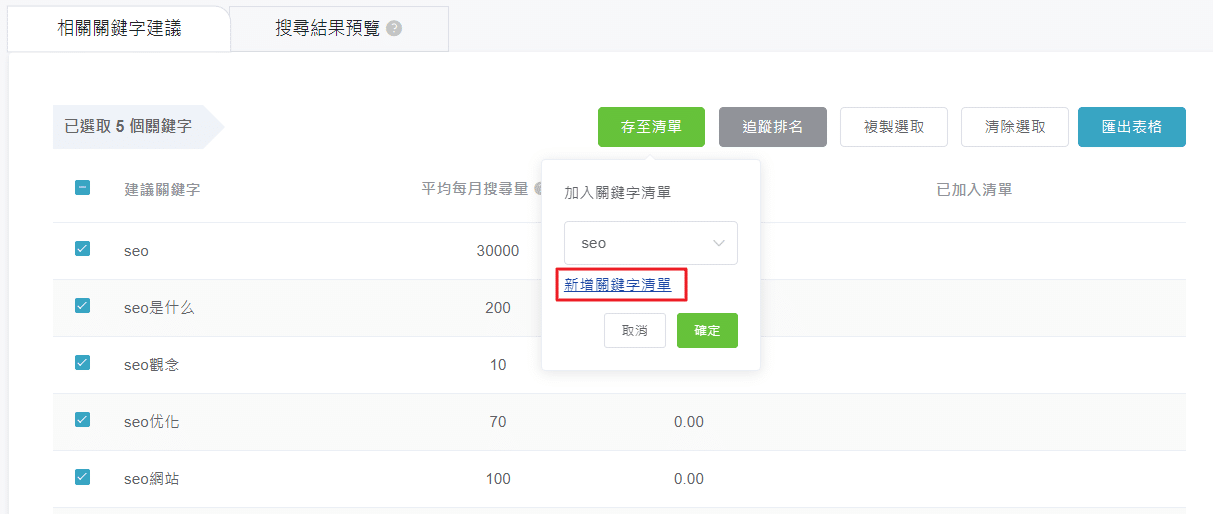Export the table with 匯出表格 button
This screenshot has width=1213, height=514.
click(x=1131, y=127)
